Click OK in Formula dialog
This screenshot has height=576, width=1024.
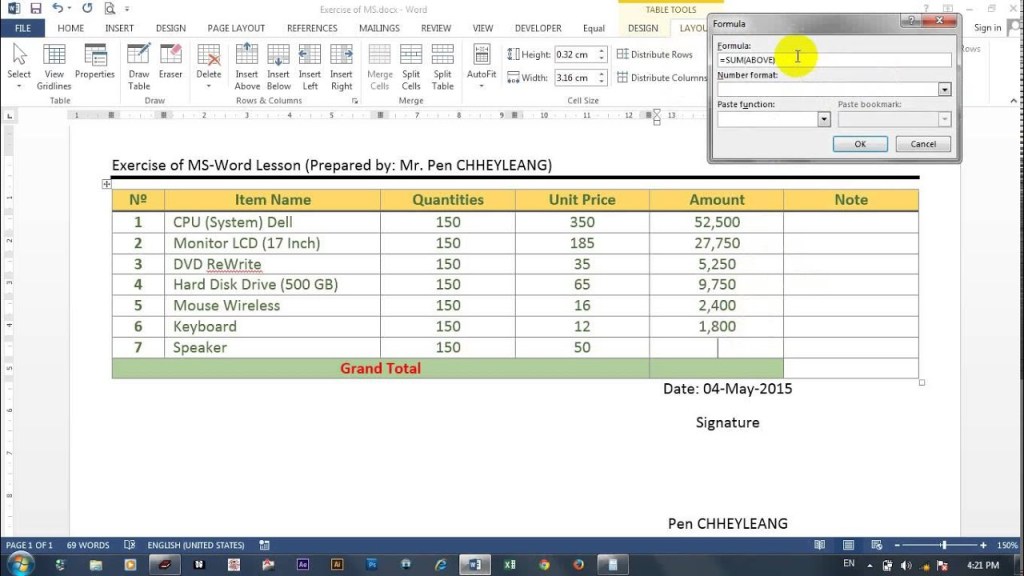[x=860, y=144]
